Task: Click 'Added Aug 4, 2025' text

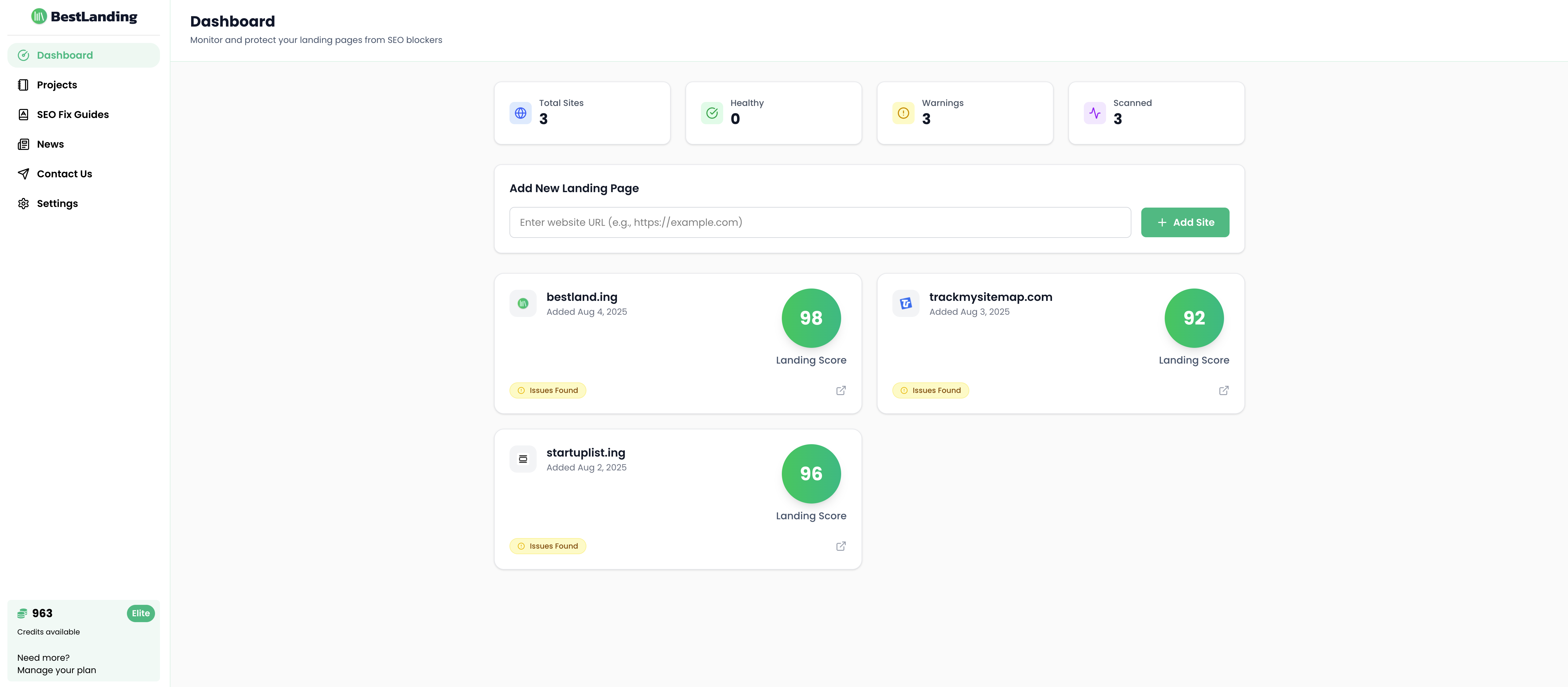Action: pos(587,312)
